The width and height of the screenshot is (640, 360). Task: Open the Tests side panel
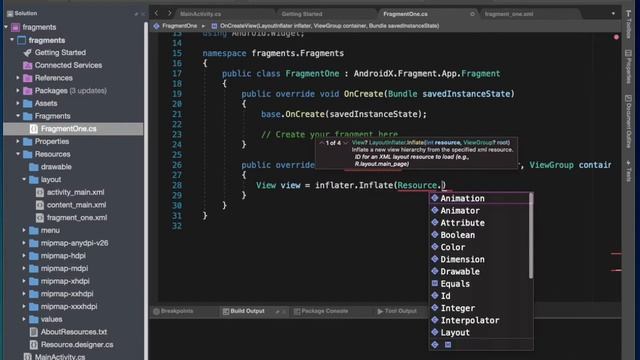pos(629,171)
